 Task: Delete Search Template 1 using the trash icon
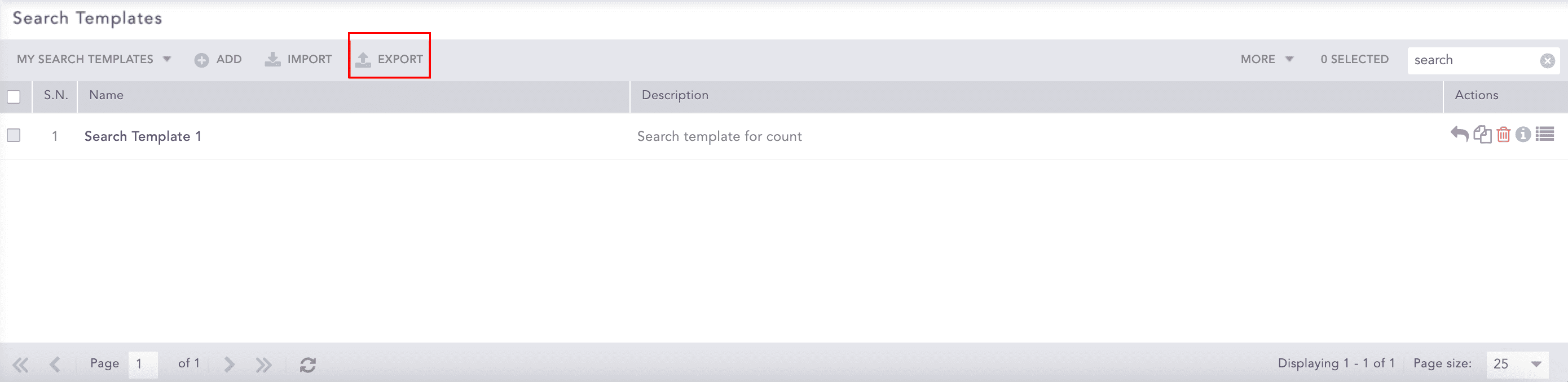[x=1503, y=135]
